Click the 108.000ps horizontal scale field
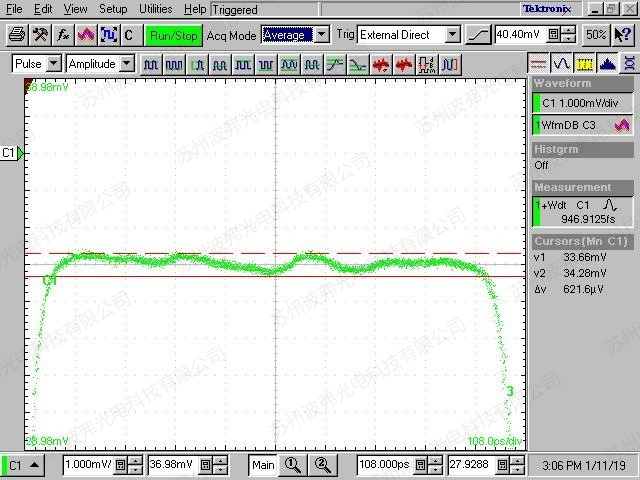This screenshot has width=640, height=480. (384, 465)
